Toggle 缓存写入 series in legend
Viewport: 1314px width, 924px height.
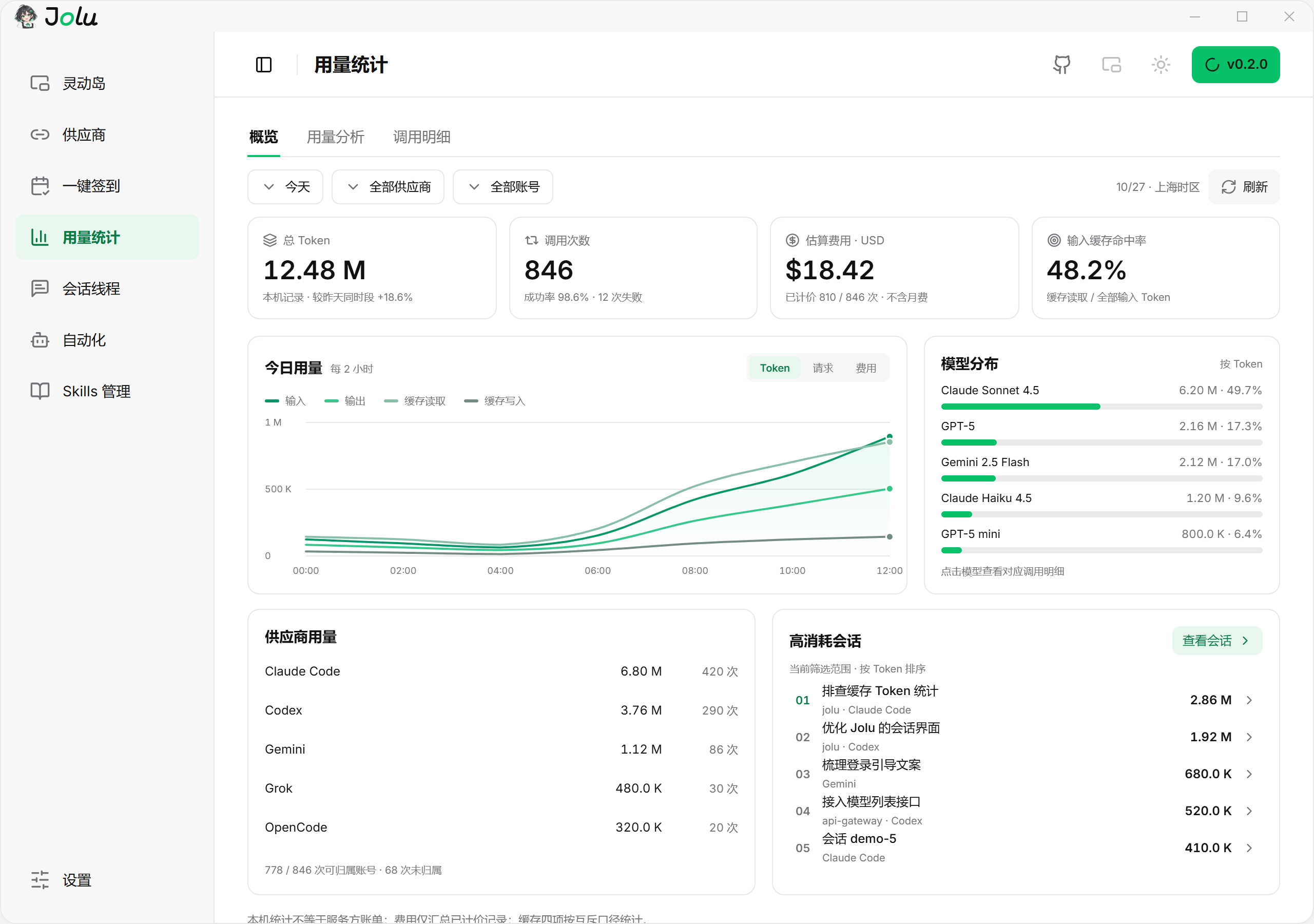494,401
